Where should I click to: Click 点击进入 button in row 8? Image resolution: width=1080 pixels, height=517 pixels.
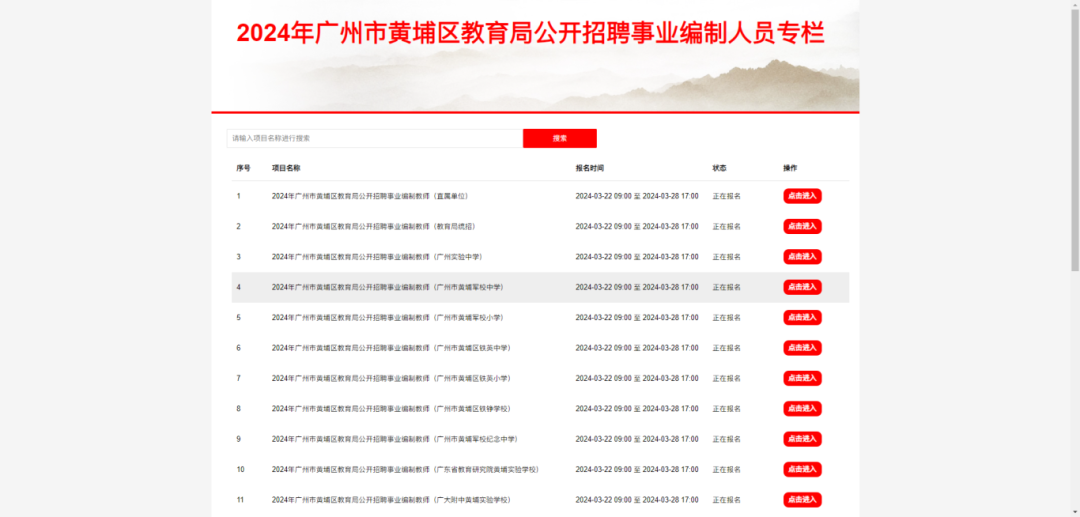click(802, 408)
